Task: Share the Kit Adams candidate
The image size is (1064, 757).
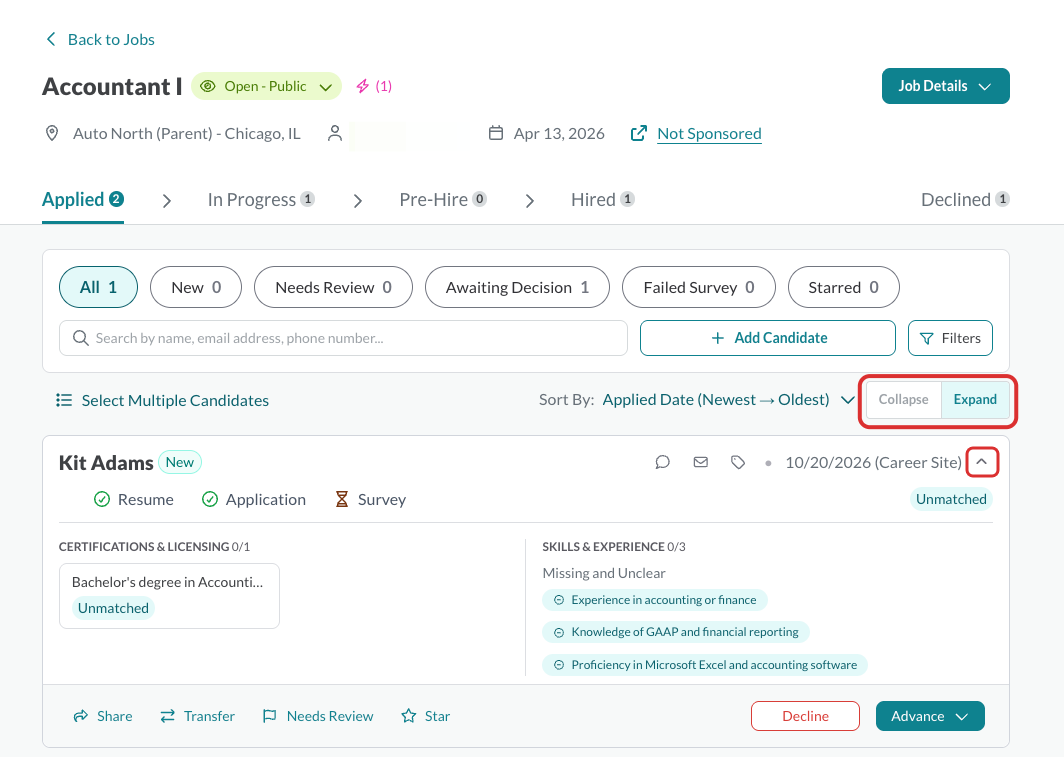Action: [103, 716]
